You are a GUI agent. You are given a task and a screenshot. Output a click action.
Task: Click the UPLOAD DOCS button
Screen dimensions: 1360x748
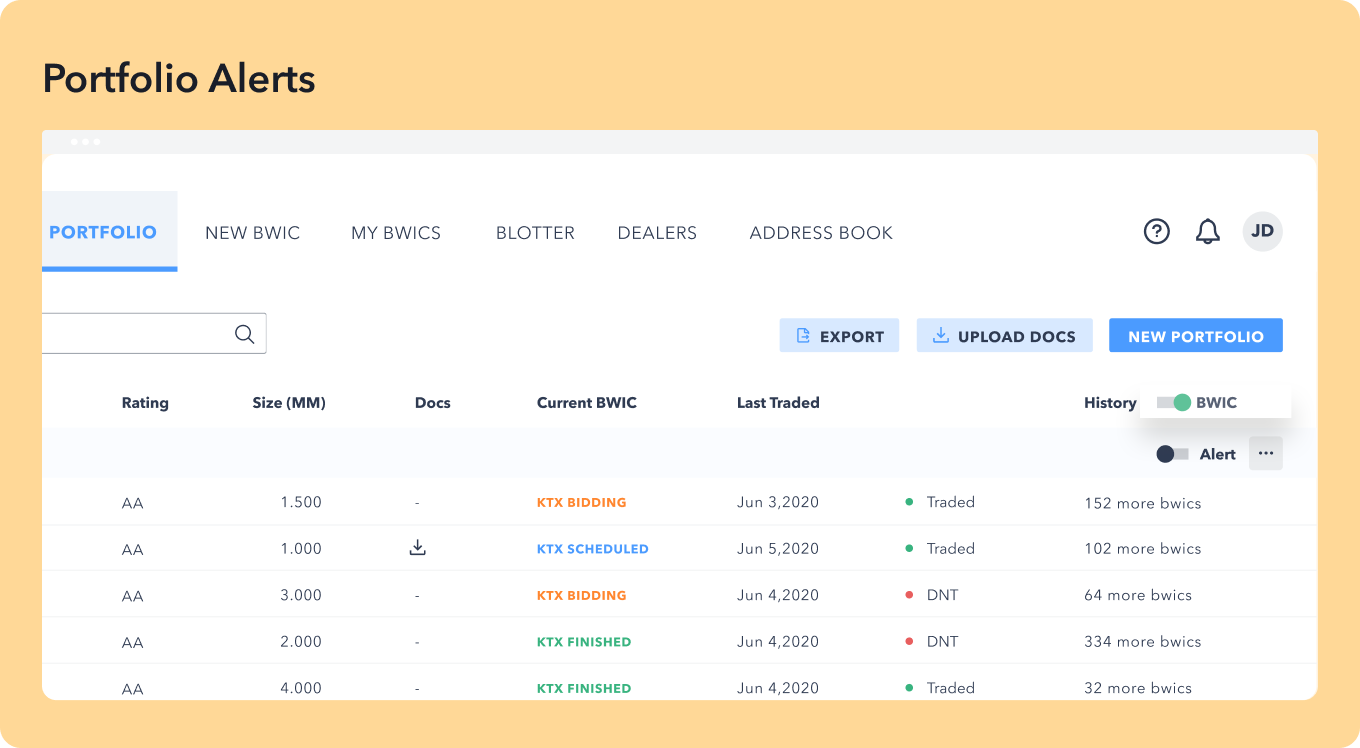coord(1004,336)
